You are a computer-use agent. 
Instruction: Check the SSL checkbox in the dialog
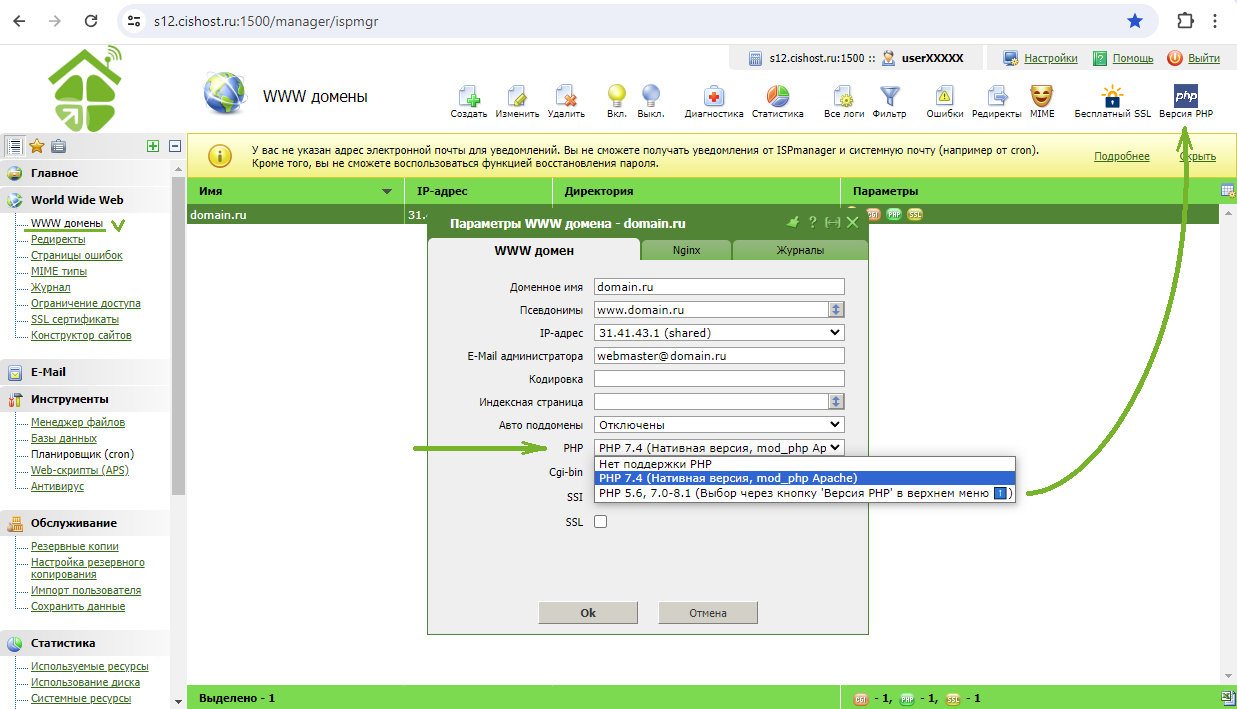pos(601,522)
